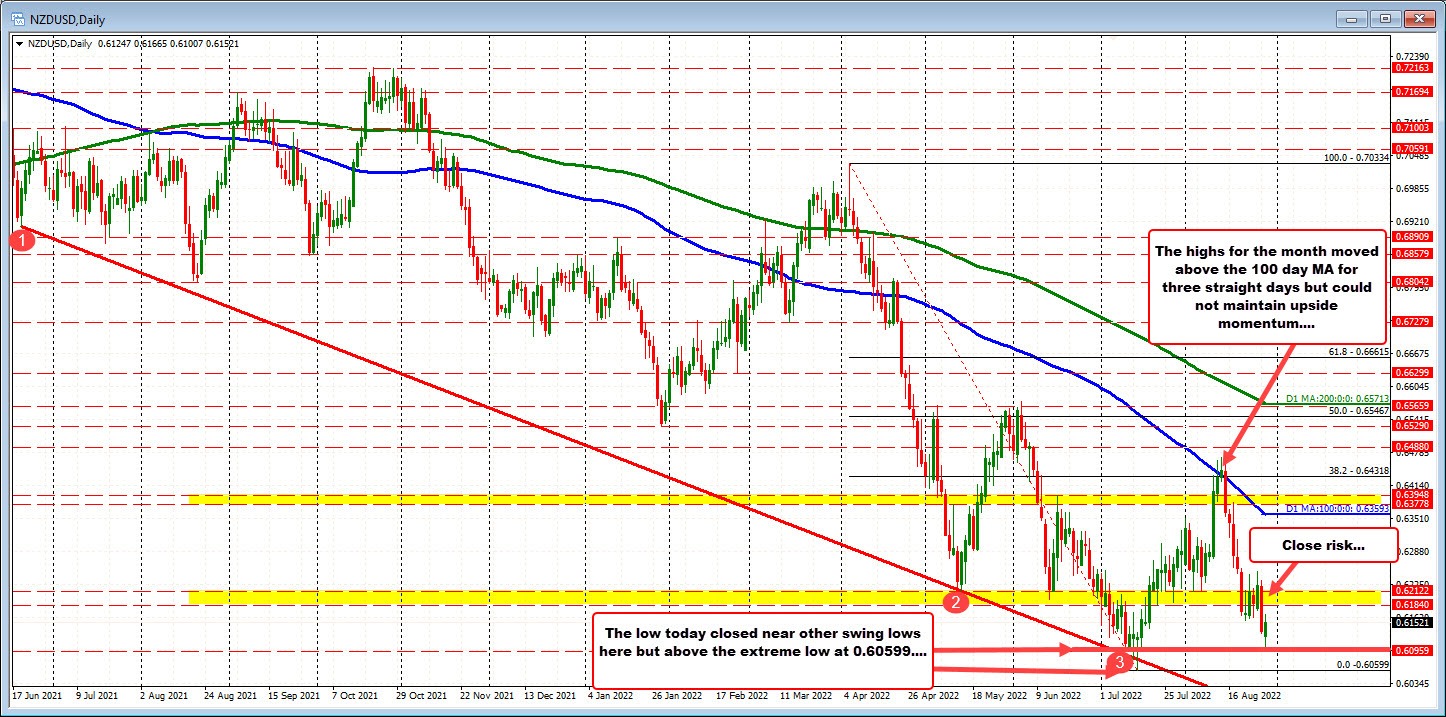Screen dimensions: 1446x717
Task: Click the 0.65290 red price label
Action: (x=1410, y=425)
